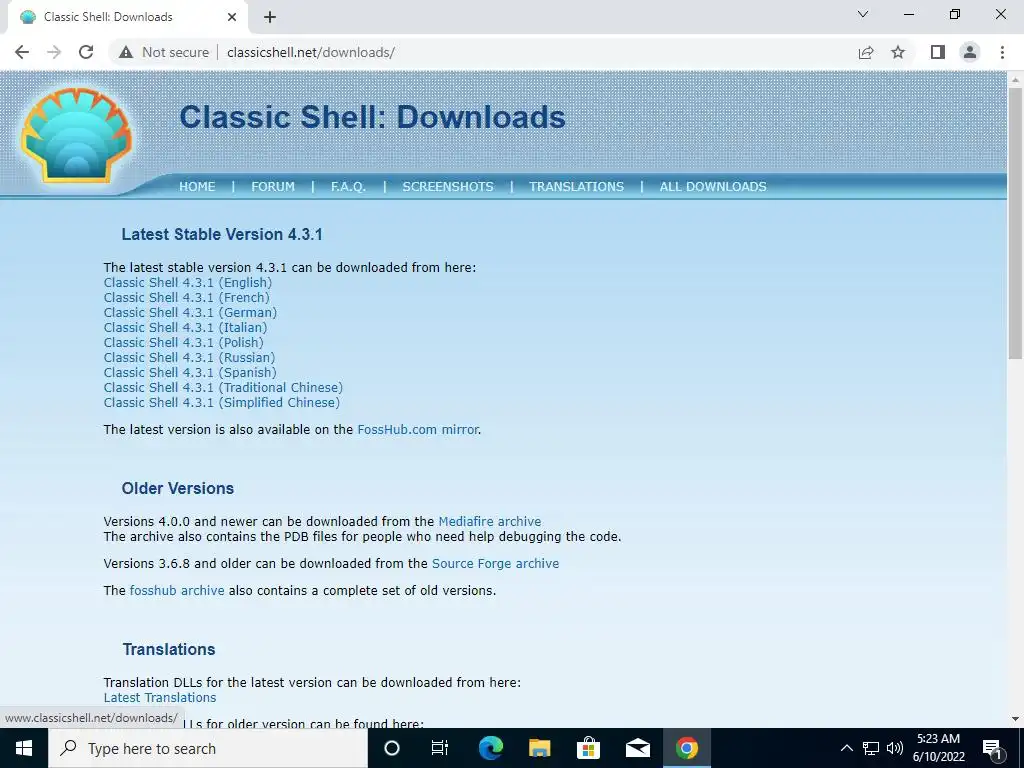
Task: Download Classic Shell 4.3.1 (Polish)
Action: (184, 343)
